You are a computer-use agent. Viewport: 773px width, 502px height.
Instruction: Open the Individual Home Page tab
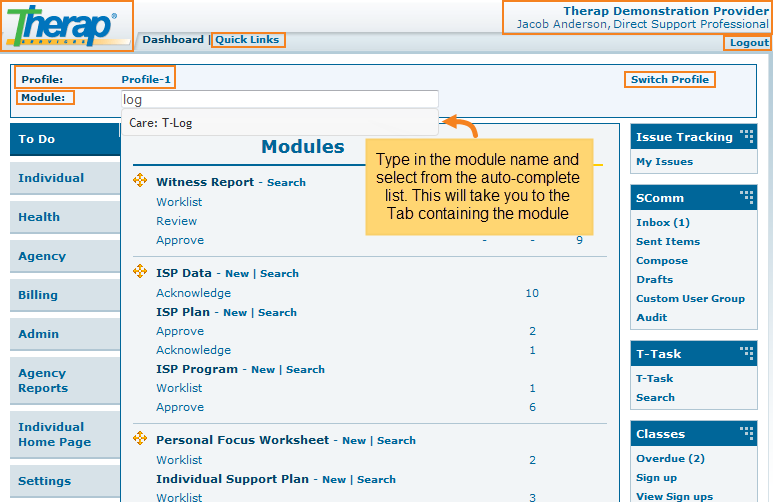click(65, 434)
